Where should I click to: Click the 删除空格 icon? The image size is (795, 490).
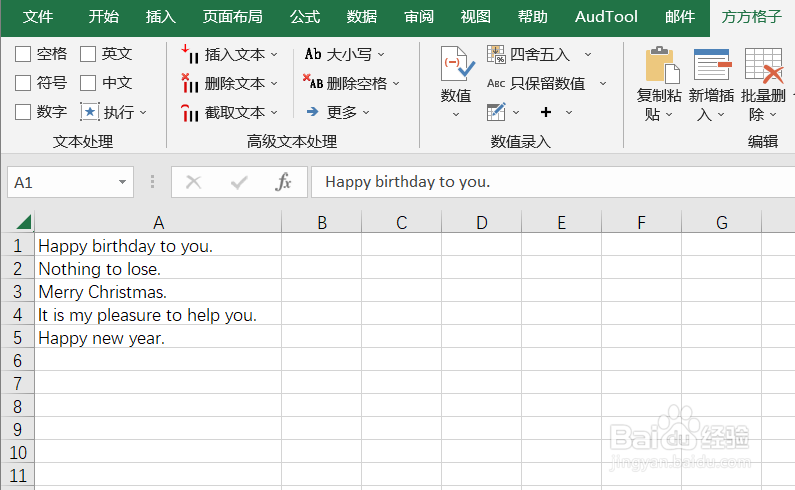(x=313, y=82)
